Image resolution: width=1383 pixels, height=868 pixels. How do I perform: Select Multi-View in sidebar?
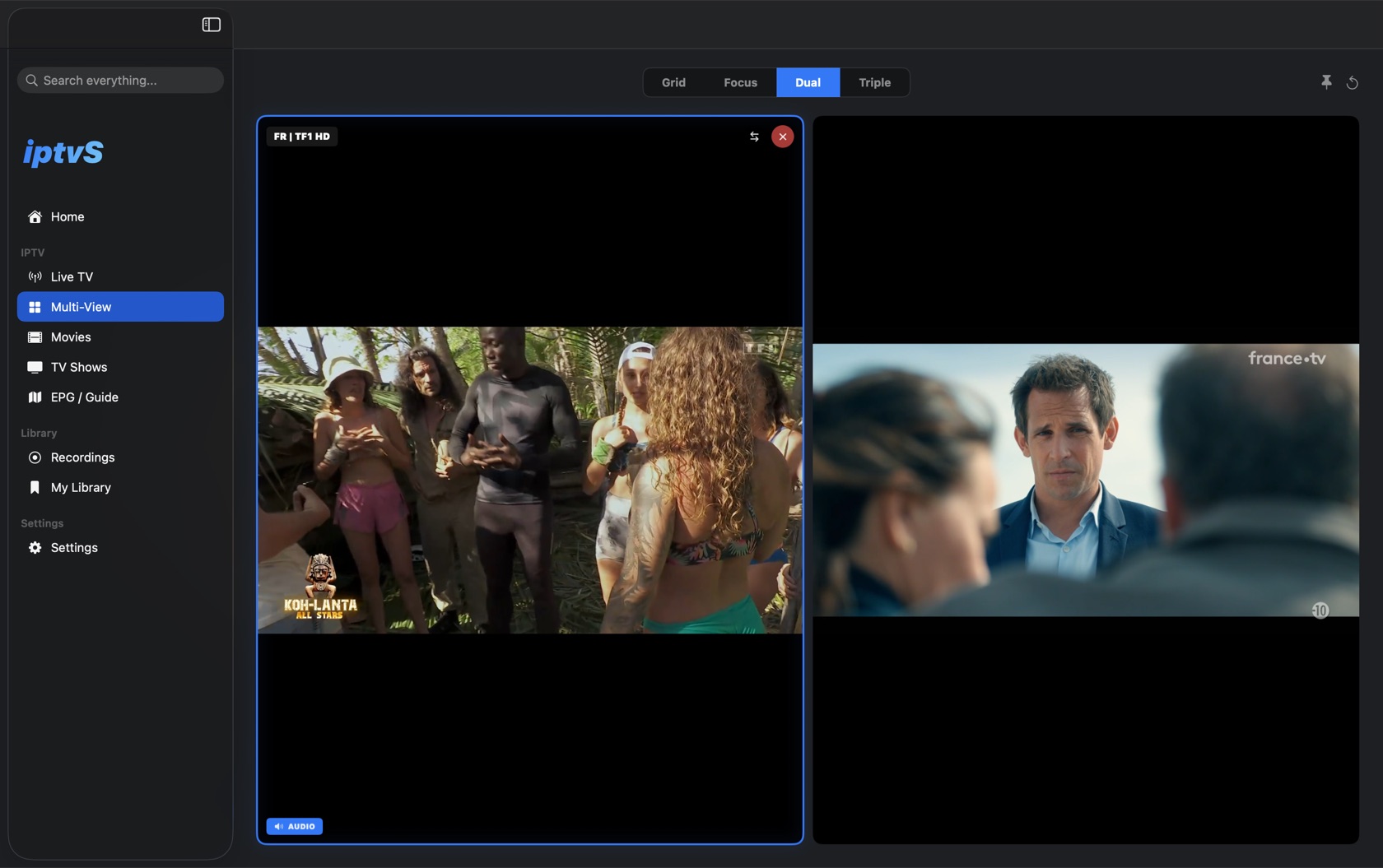[120, 307]
